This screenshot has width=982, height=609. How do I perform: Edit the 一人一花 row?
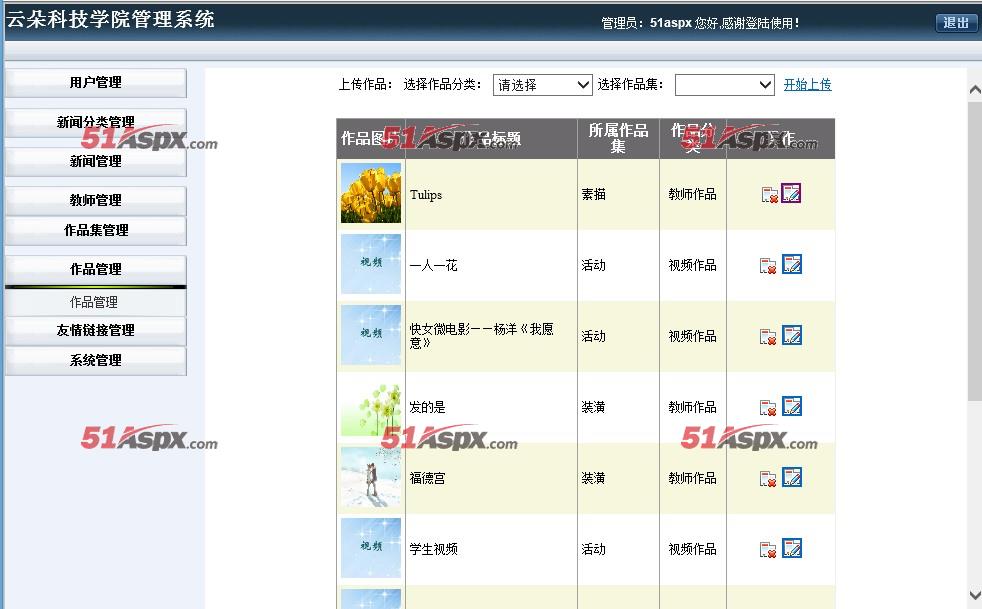792,264
